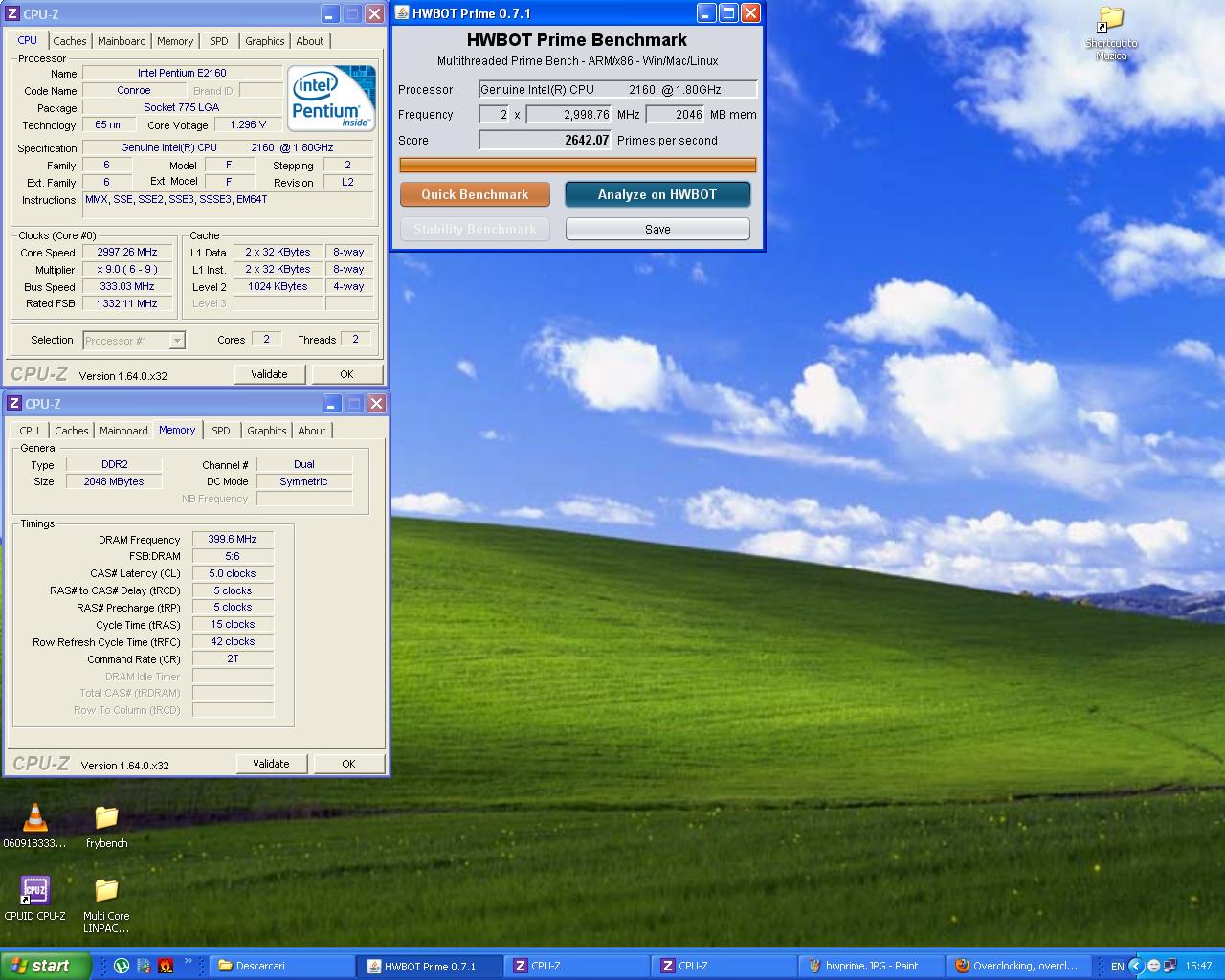
Task: Show hidden system tray icons
Action: [1136, 966]
